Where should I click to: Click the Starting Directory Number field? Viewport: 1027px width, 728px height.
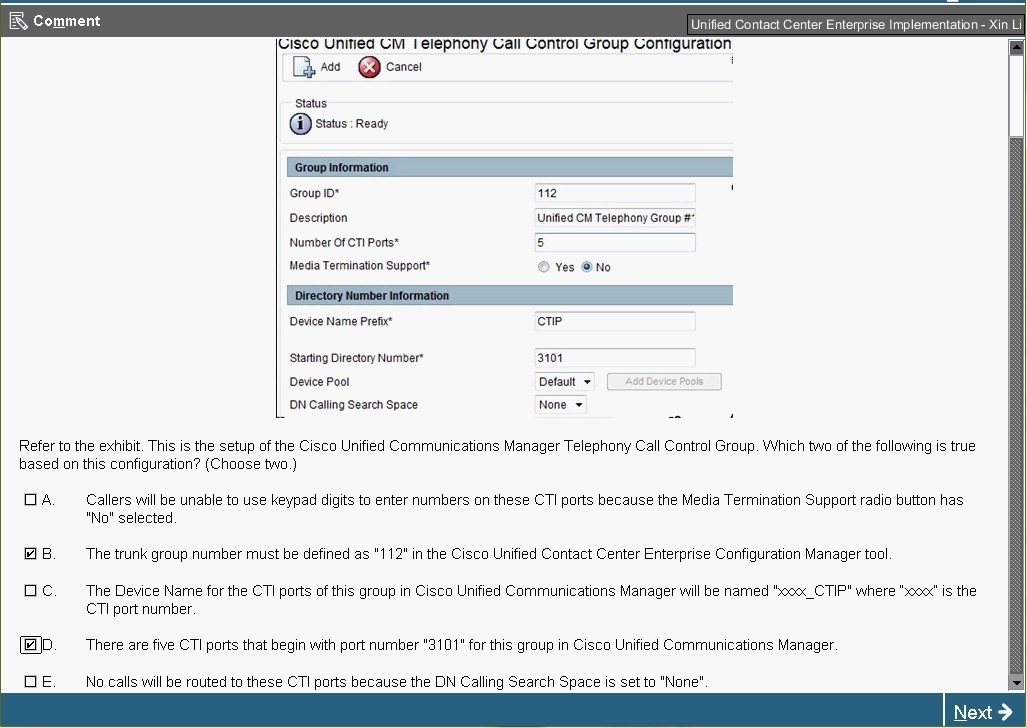[x=615, y=358]
